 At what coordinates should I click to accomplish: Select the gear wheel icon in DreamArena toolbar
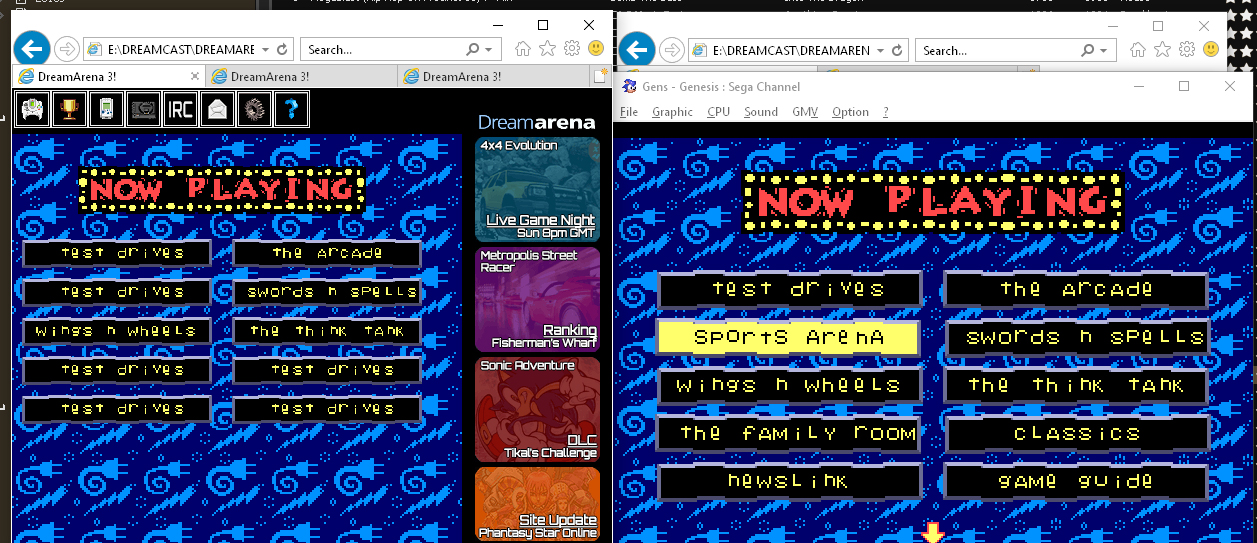(254, 108)
